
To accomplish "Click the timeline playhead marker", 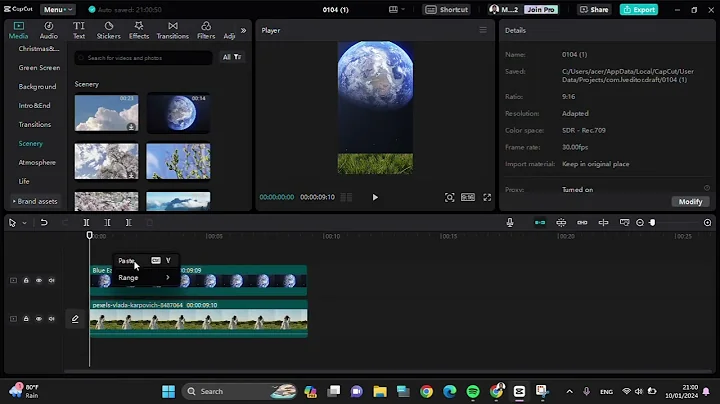I will click(90, 235).
